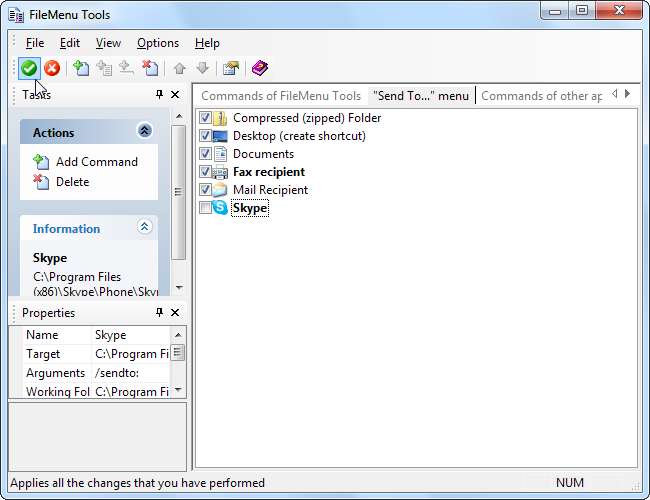Click the Documents page icon

221,154
